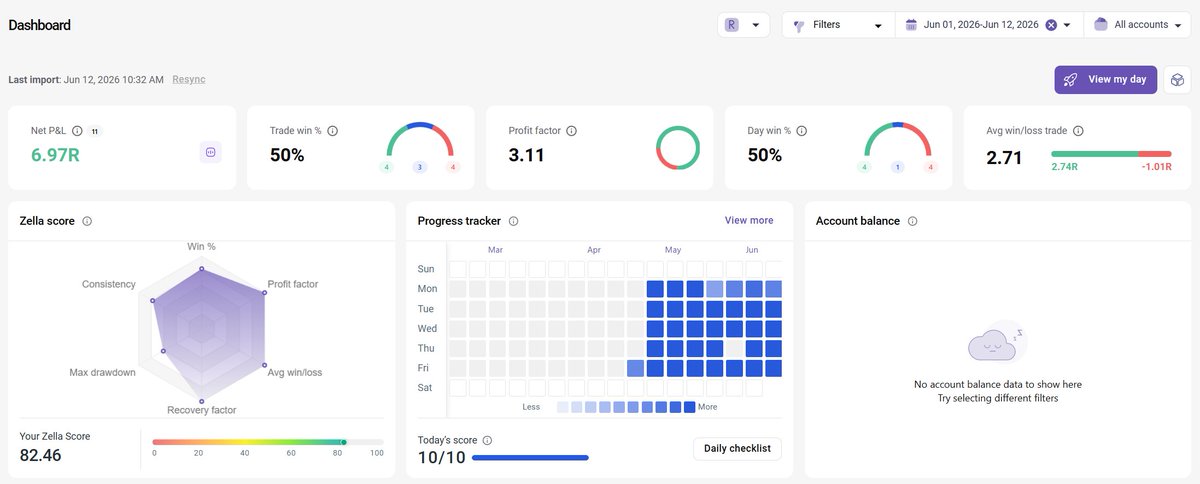The image size is (1200, 484).
Task: Open the Filters dropdown
Action: (838, 25)
